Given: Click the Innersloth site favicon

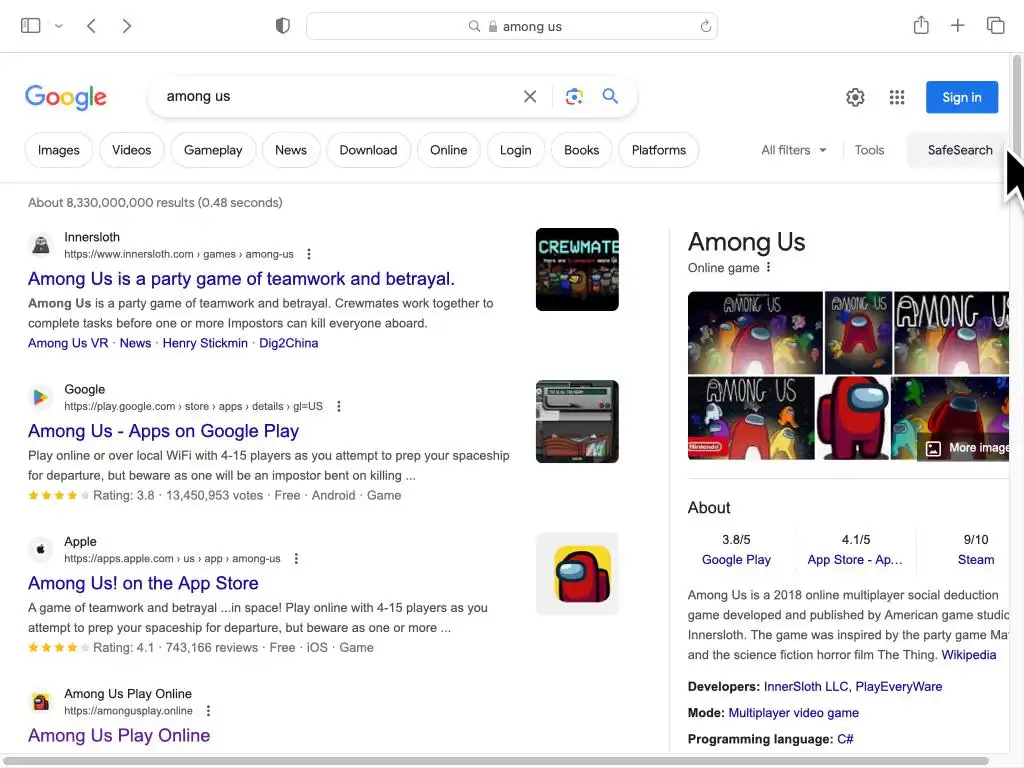Looking at the screenshot, I should (40, 245).
